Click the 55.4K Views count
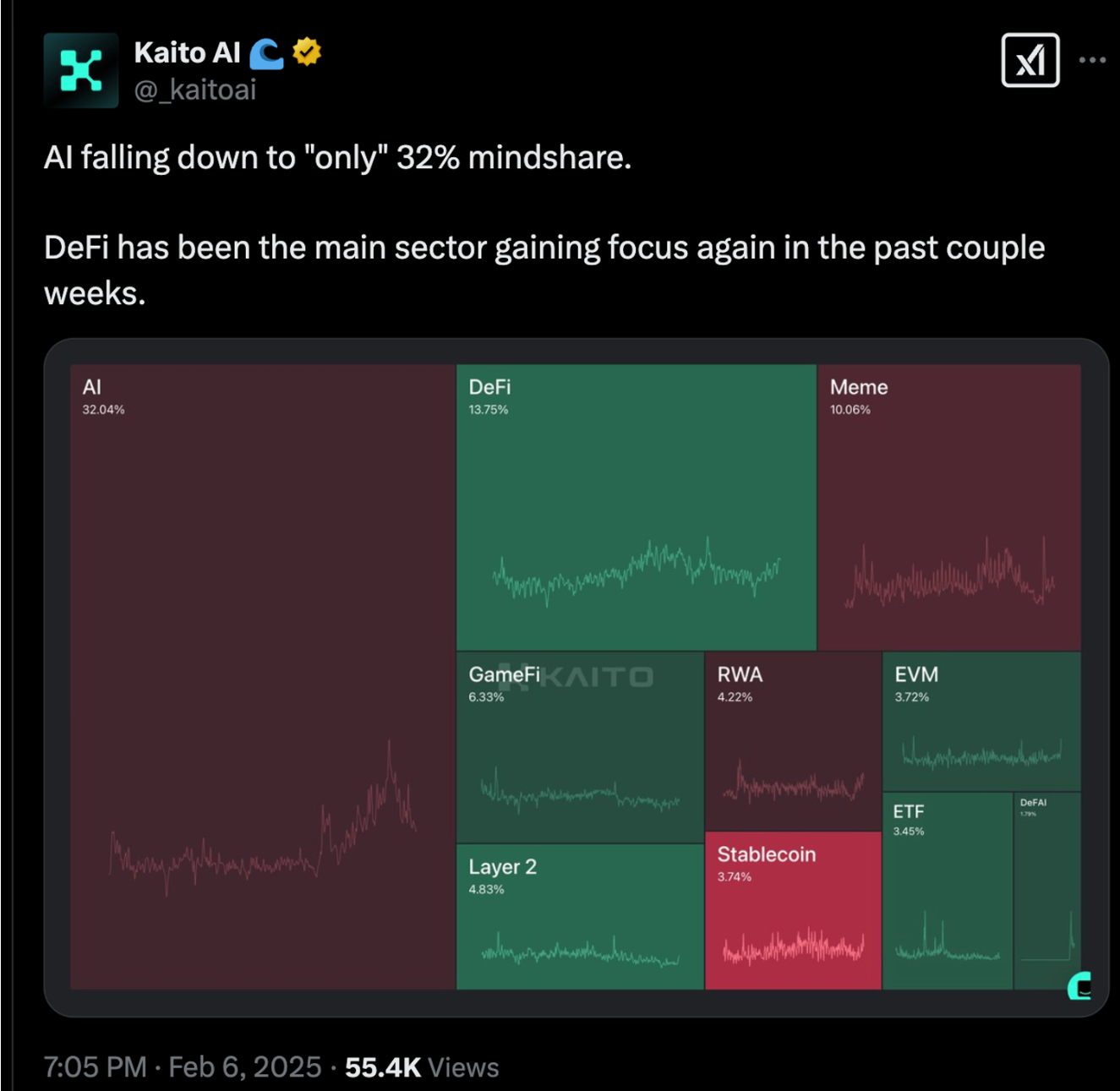 pyautogui.click(x=421, y=1066)
